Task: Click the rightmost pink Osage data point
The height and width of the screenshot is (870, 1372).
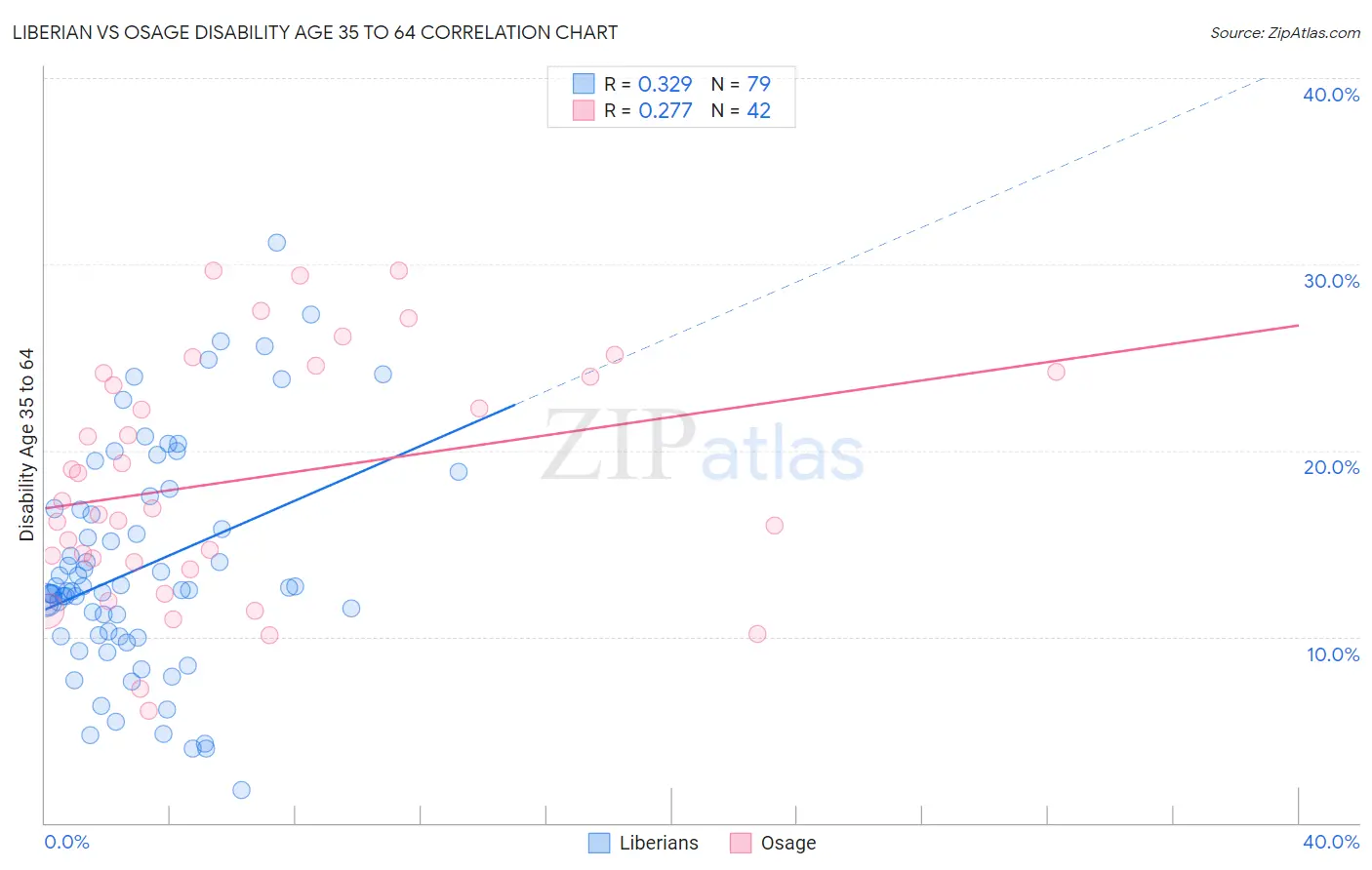Action: tap(1056, 372)
